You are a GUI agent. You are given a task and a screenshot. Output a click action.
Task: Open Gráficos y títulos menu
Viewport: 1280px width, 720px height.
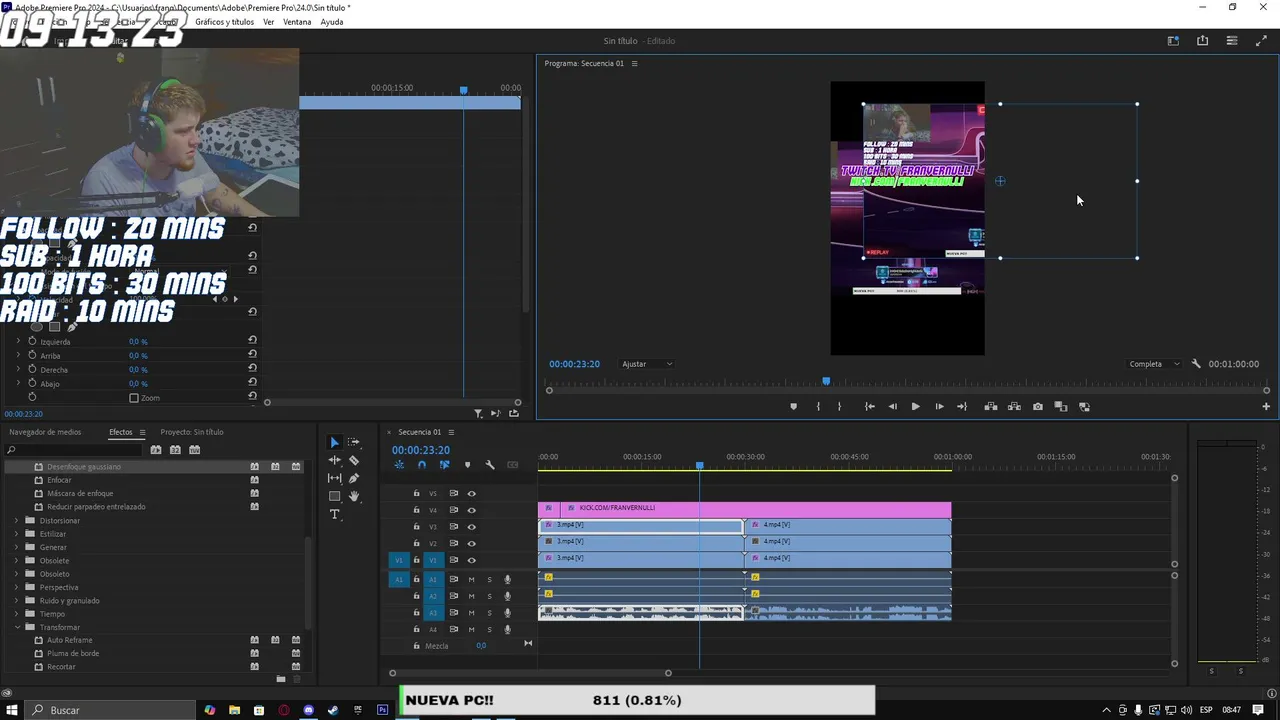[224, 22]
